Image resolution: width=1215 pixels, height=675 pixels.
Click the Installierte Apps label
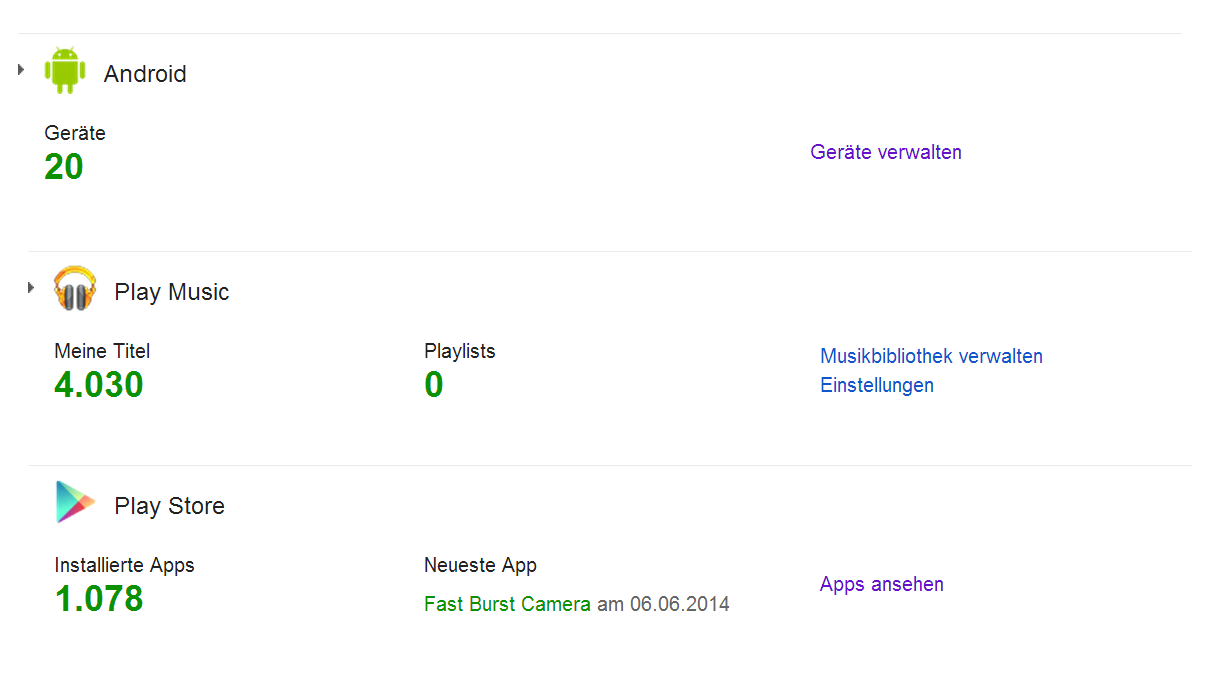tap(124, 565)
